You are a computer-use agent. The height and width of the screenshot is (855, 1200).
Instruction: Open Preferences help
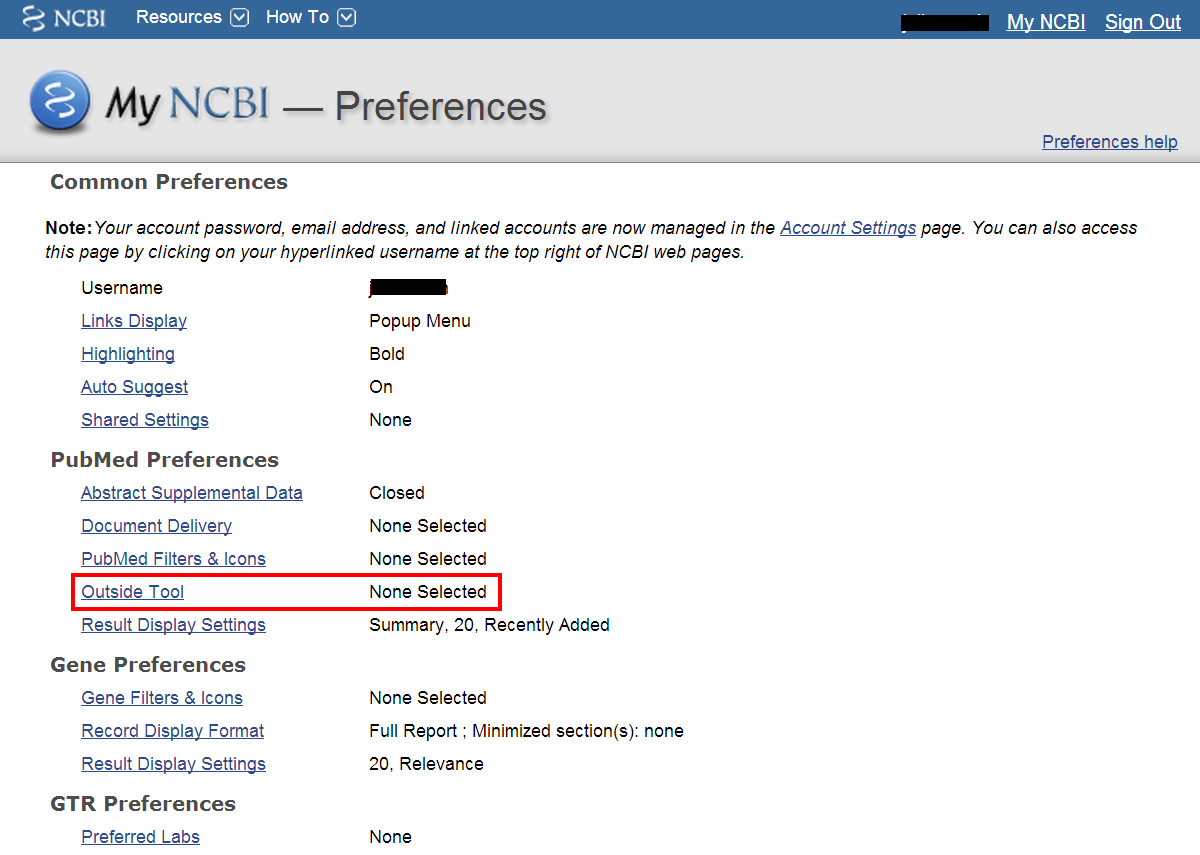(x=1110, y=141)
